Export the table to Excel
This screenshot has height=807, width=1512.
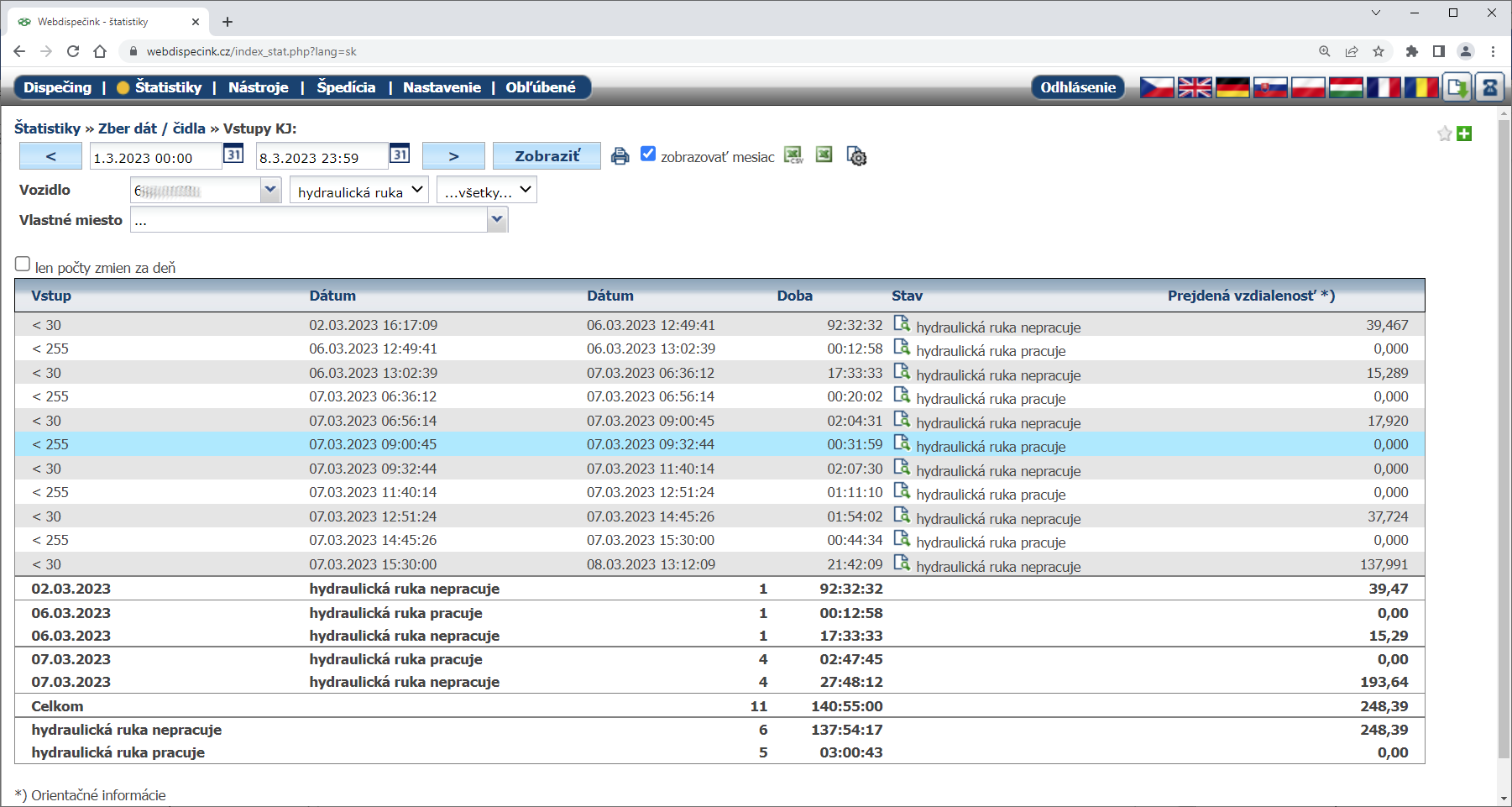(x=824, y=155)
